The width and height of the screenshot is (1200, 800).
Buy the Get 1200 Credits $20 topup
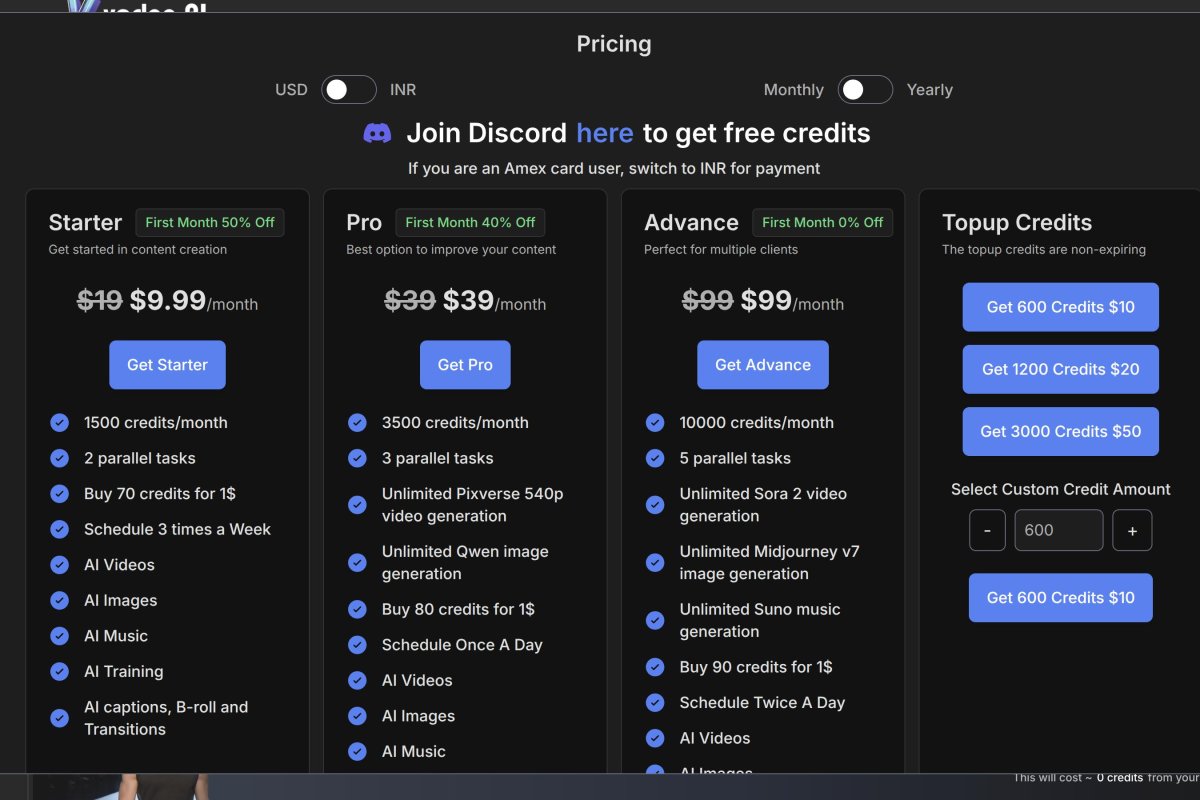1060,369
